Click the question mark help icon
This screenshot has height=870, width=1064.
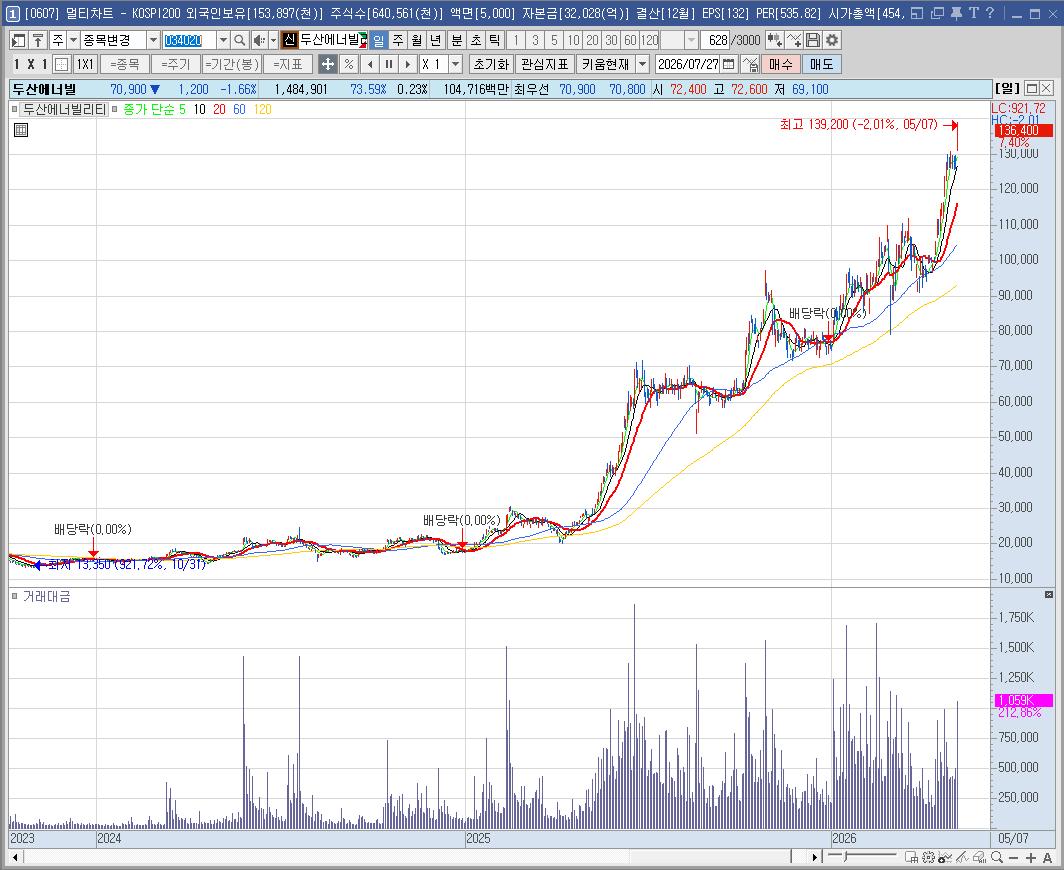[x=990, y=13]
